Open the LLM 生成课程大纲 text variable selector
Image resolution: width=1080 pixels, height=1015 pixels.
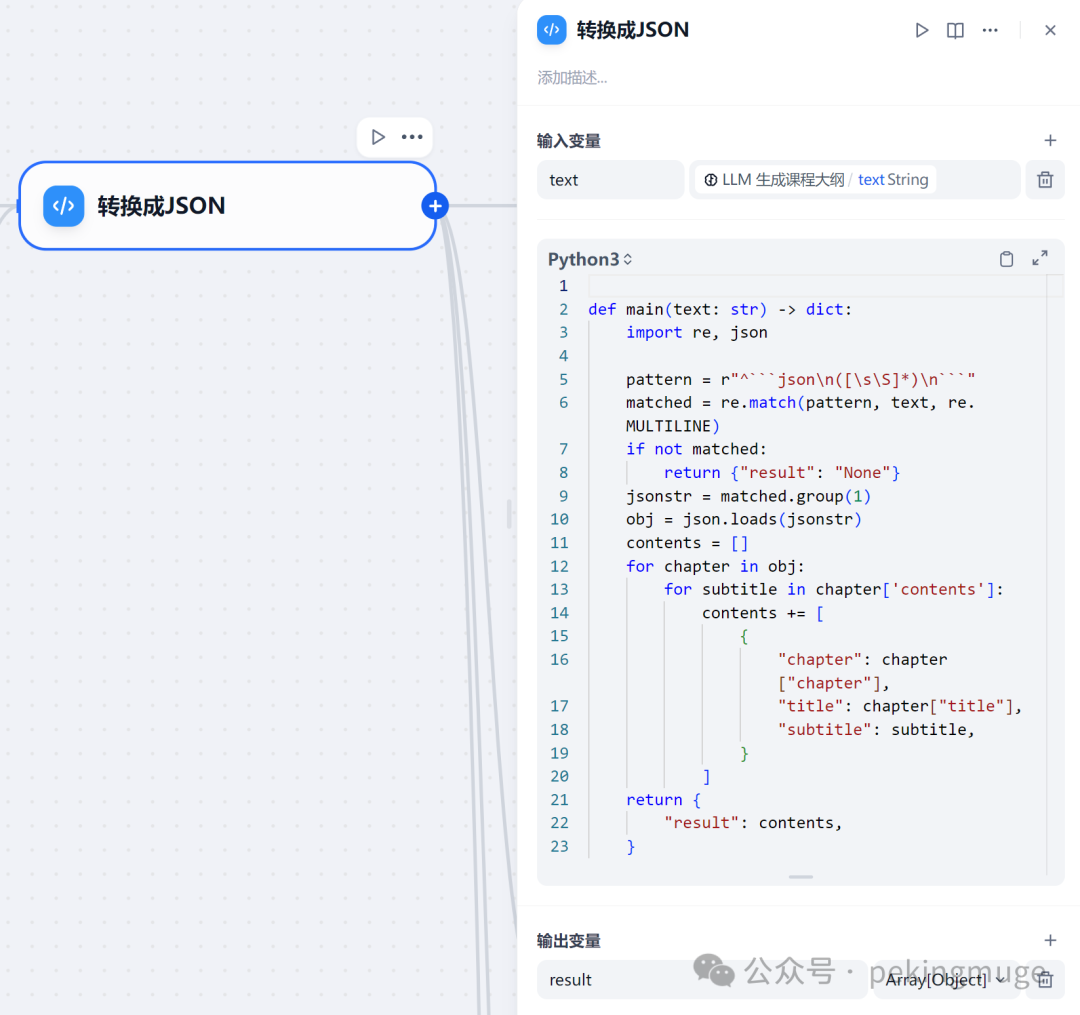point(854,180)
